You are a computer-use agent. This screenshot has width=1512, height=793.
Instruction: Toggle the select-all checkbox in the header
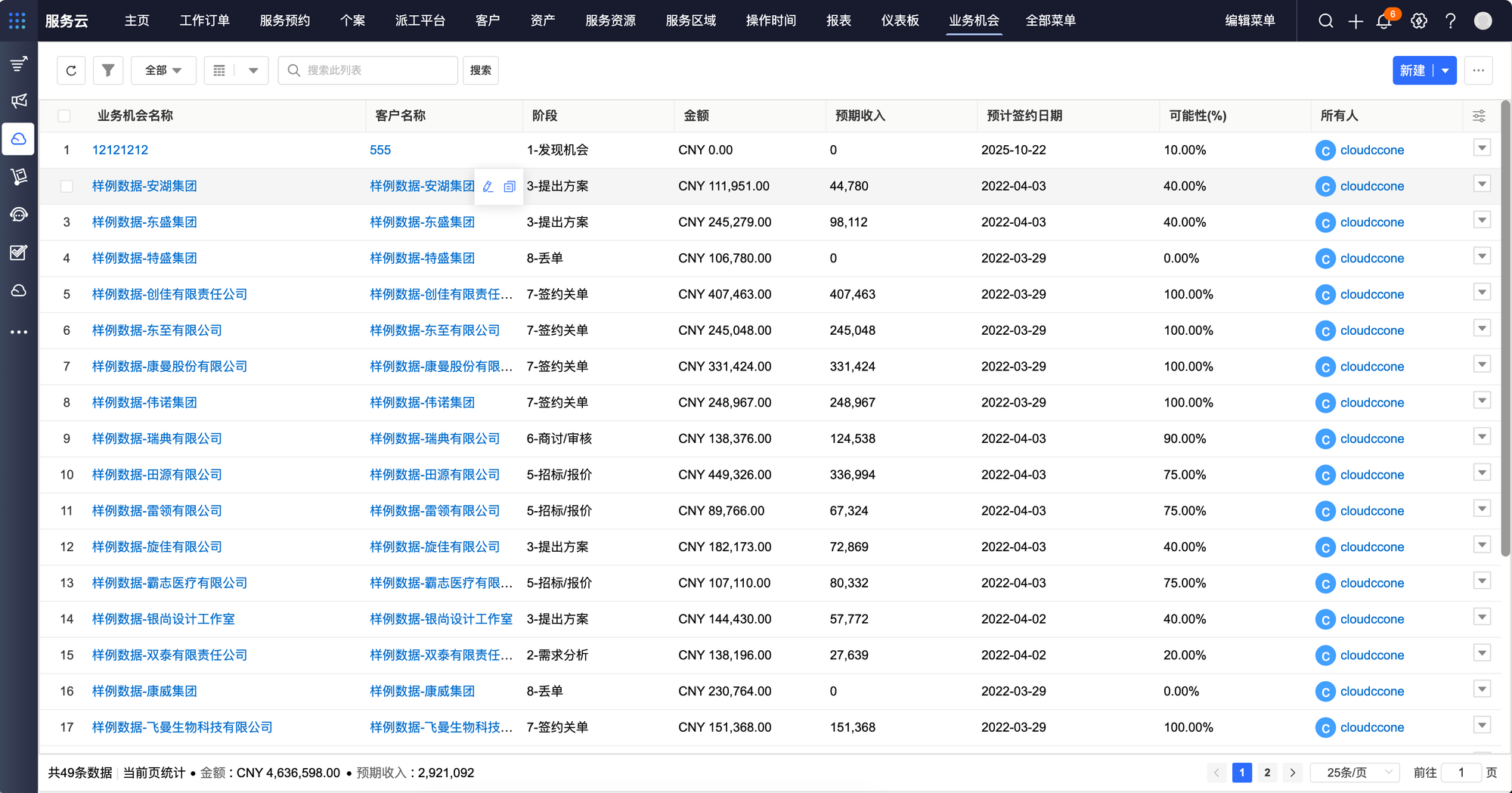point(64,116)
